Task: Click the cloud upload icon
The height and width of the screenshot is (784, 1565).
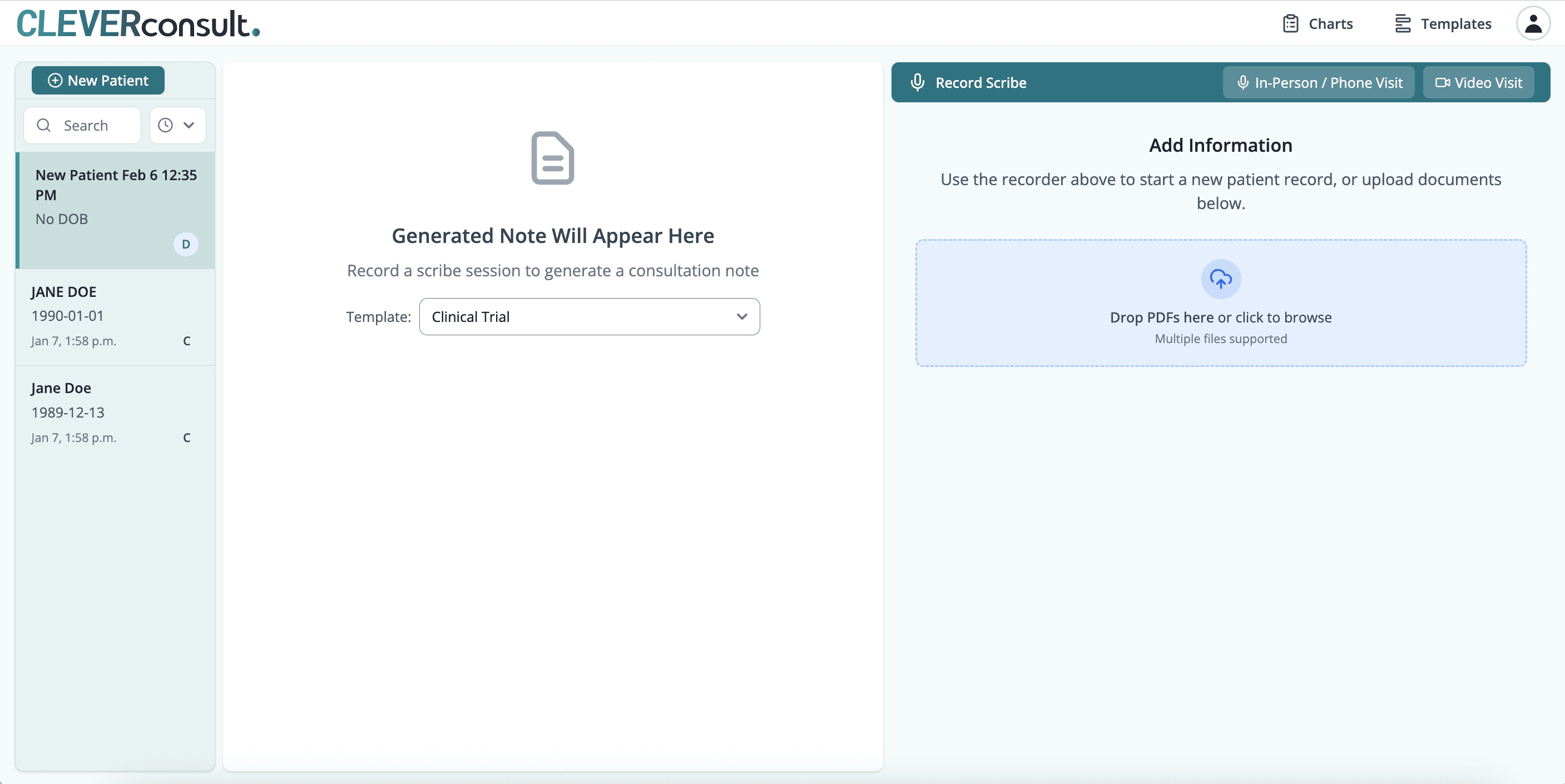Action: pyautogui.click(x=1221, y=279)
